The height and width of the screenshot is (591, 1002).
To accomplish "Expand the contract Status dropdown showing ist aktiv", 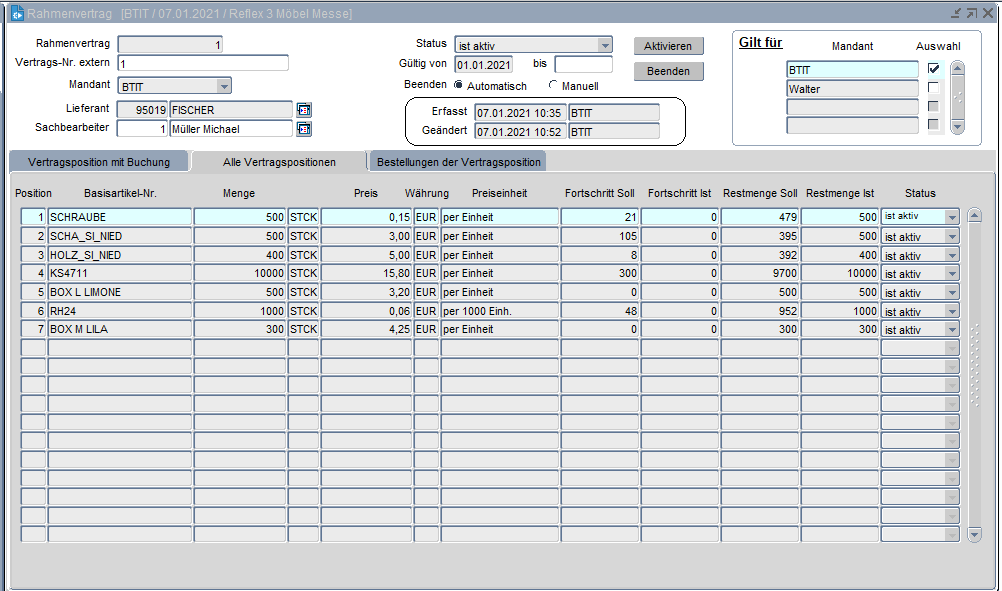I will coord(604,45).
